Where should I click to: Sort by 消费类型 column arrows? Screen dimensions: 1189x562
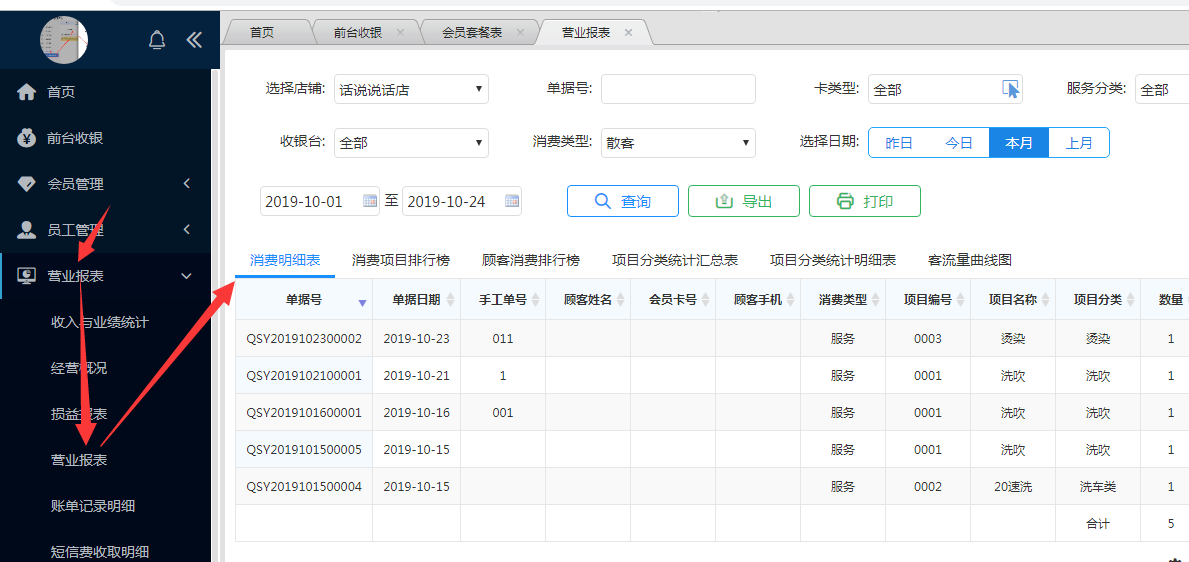(876, 300)
